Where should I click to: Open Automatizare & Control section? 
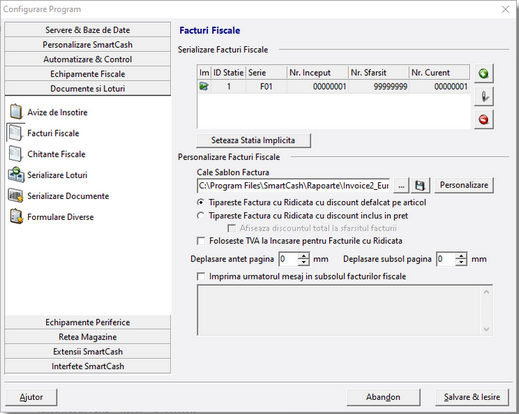pyautogui.click(x=88, y=59)
